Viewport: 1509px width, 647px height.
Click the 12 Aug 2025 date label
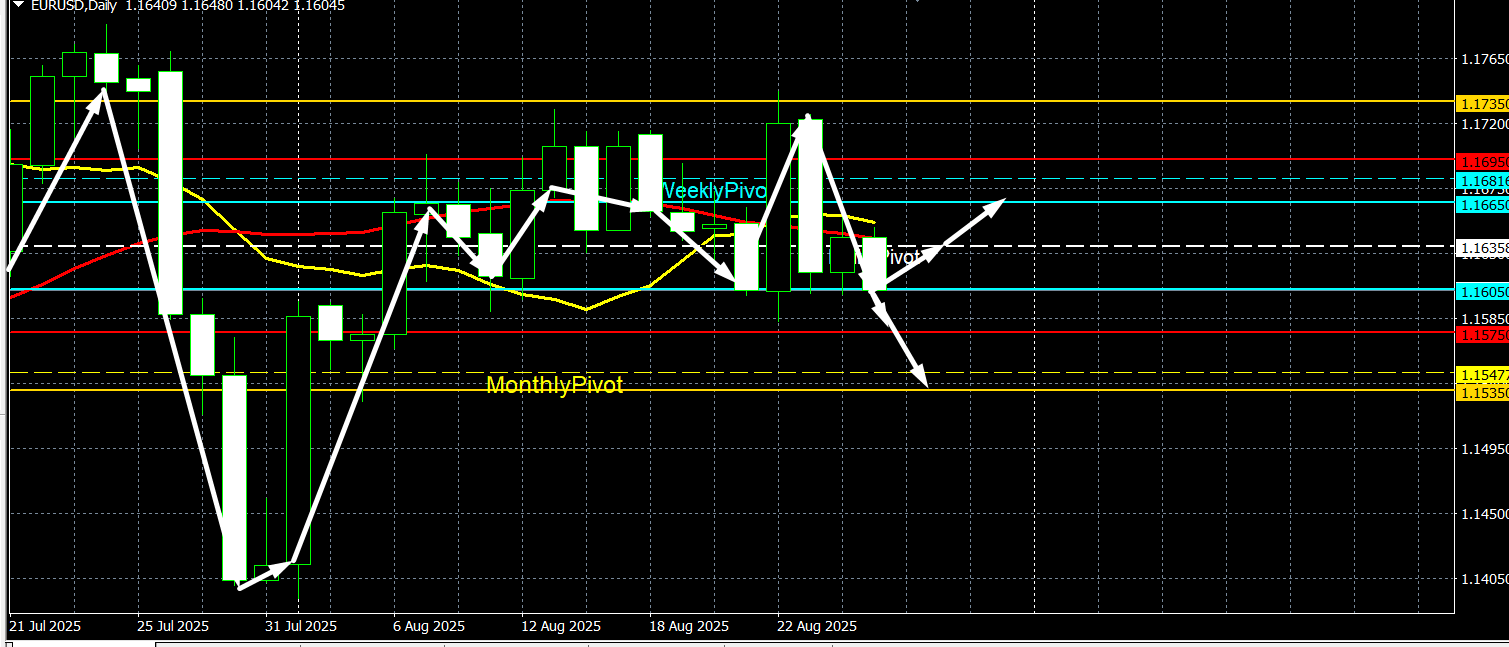coord(561,627)
